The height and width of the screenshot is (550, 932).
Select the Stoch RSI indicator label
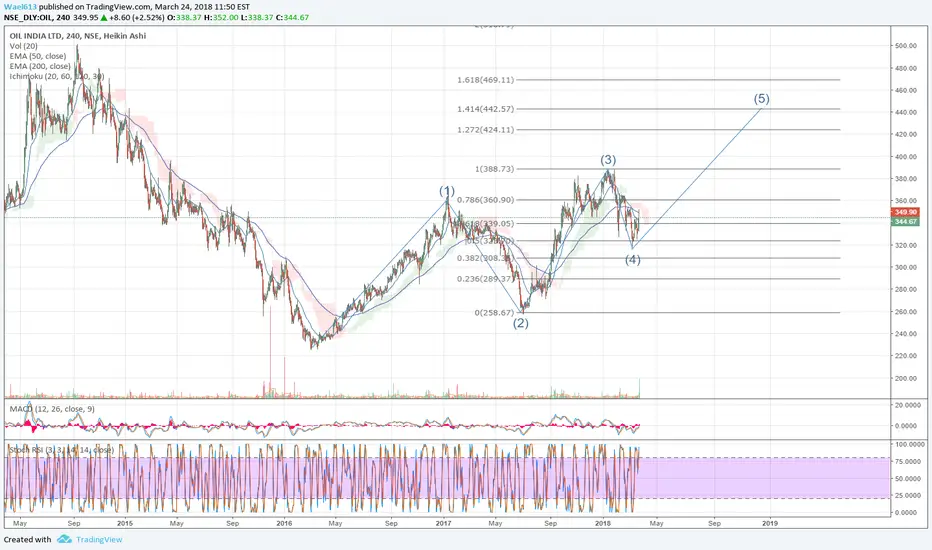pyautogui.click(x=61, y=450)
